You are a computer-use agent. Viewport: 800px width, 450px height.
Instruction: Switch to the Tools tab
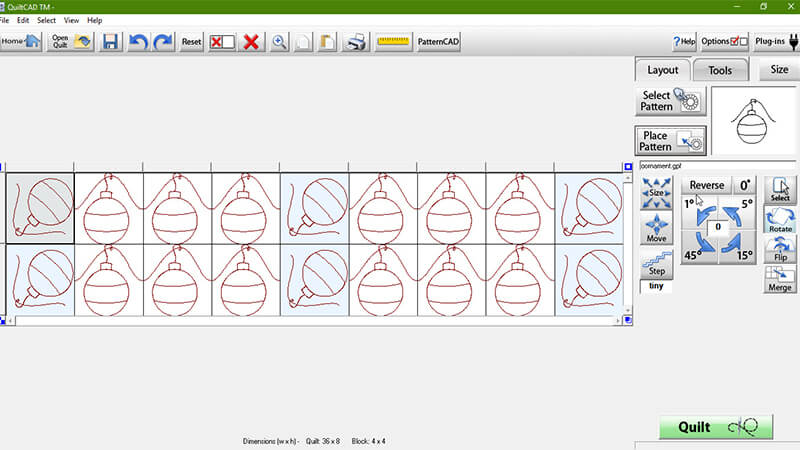[x=720, y=70]
